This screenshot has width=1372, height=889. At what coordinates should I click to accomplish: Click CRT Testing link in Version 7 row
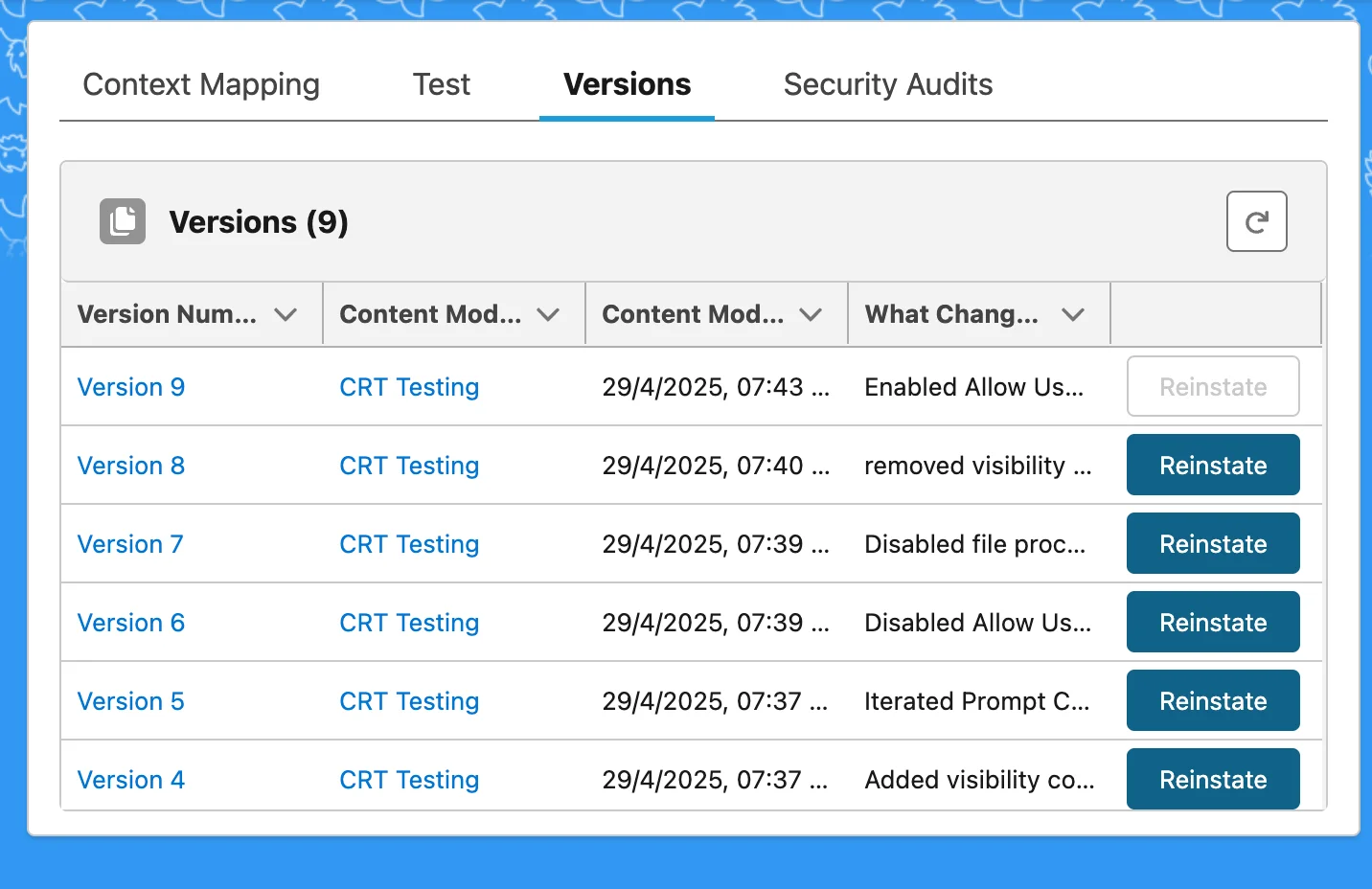point(409,544)
